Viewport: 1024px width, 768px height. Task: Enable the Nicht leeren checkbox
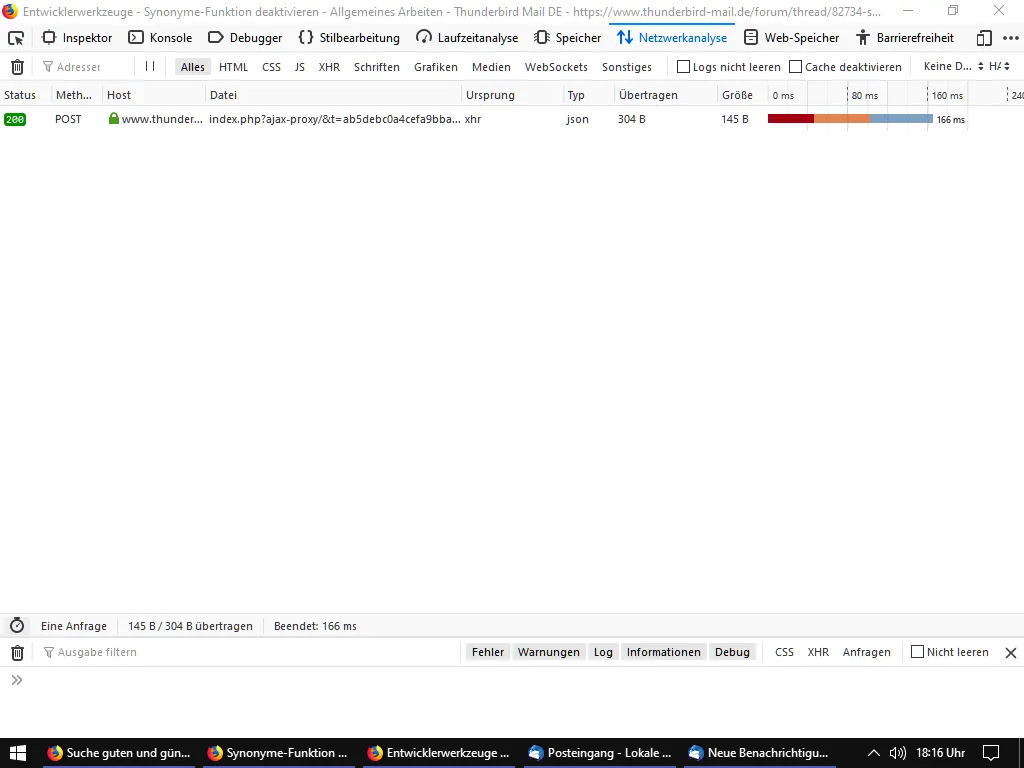[x=917, y=651]
